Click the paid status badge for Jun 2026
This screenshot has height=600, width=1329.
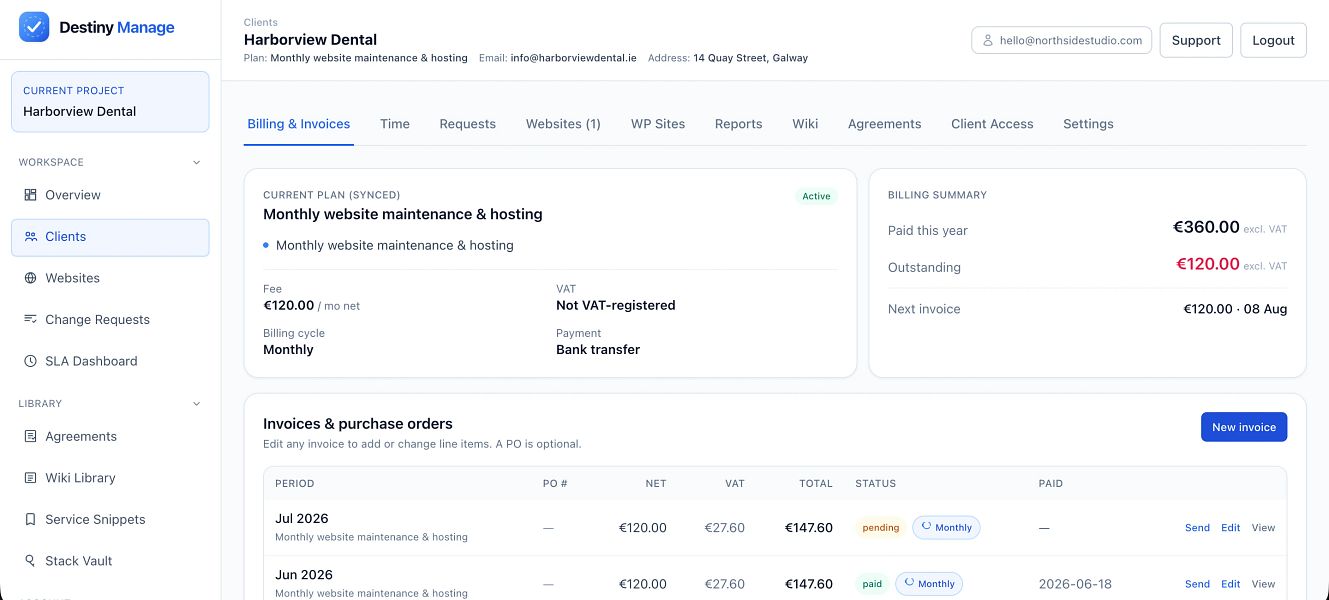point(872,584)
